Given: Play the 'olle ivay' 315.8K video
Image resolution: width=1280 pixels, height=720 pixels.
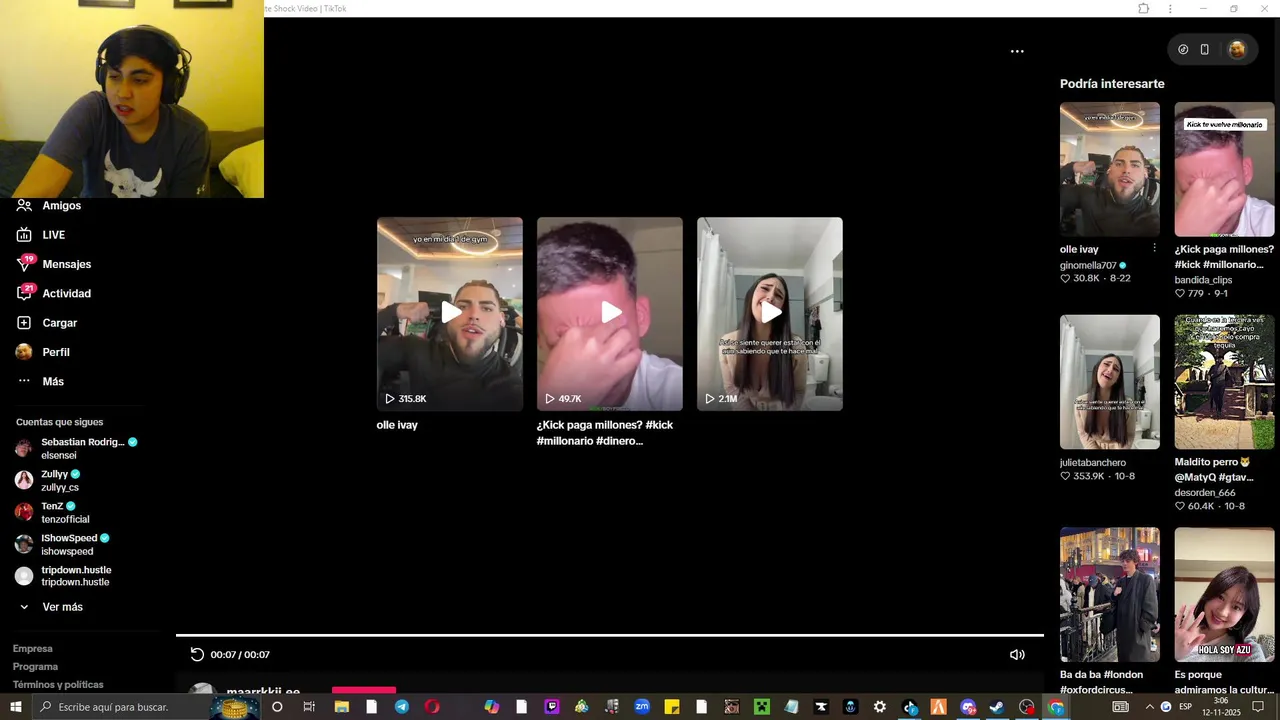Looking at the screenshot, I should [x=450, y=314].
